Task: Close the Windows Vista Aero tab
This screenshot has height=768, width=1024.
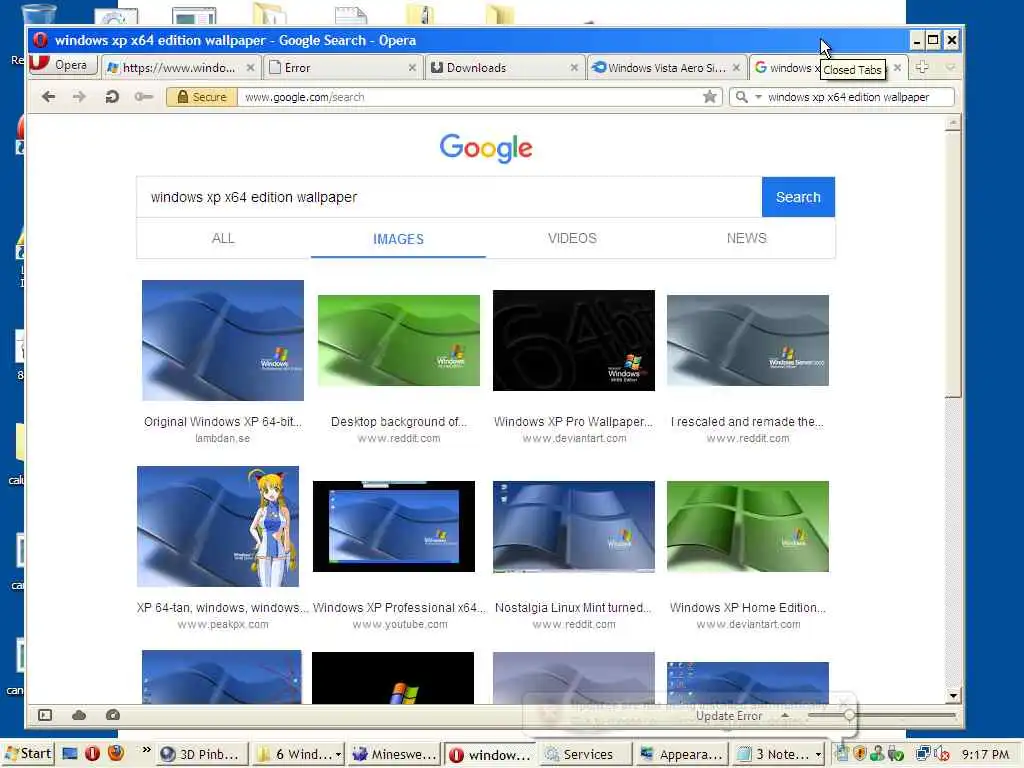Action: pos(736,67)
